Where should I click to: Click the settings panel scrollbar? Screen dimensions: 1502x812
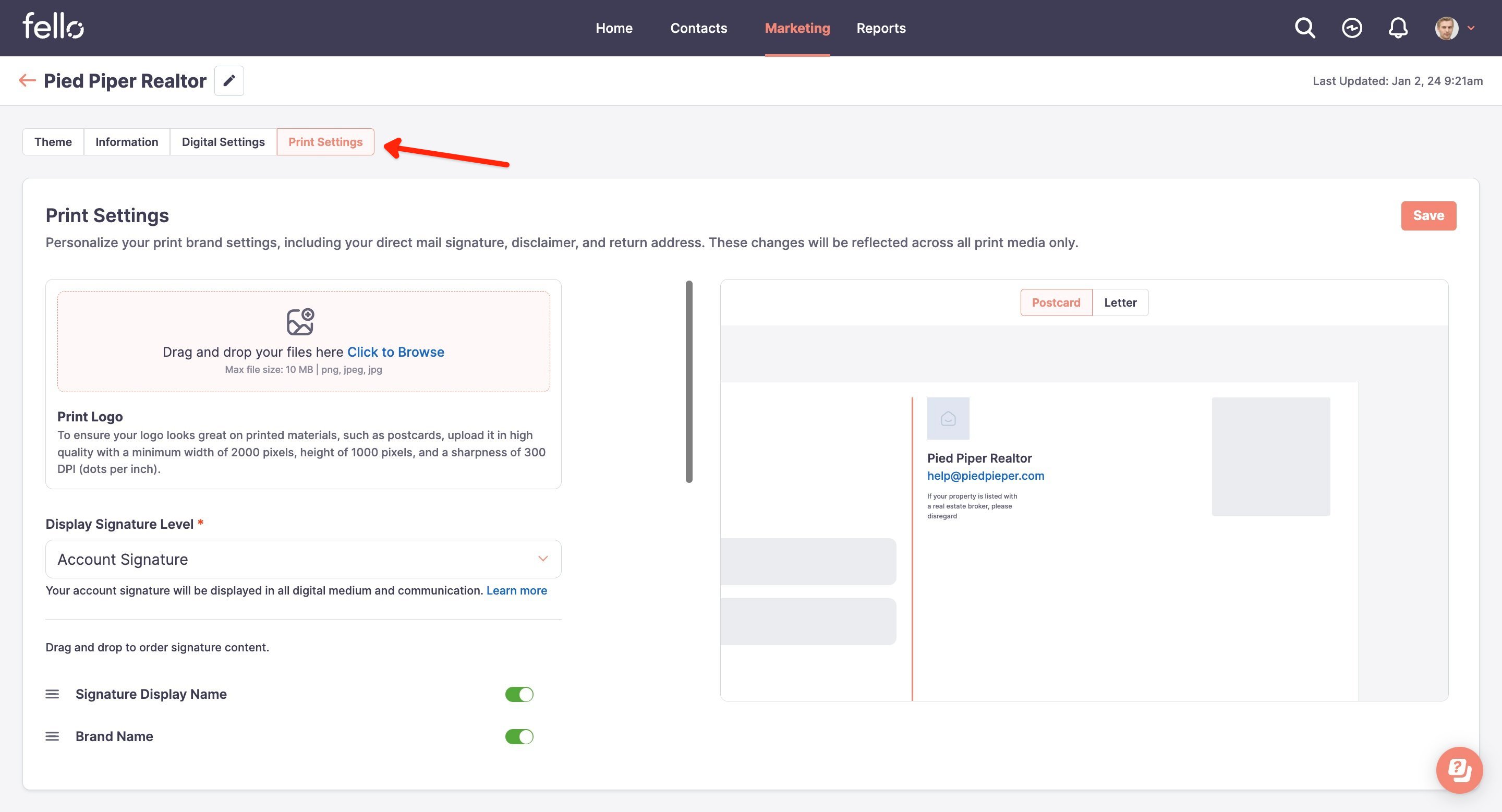(689, 382)
